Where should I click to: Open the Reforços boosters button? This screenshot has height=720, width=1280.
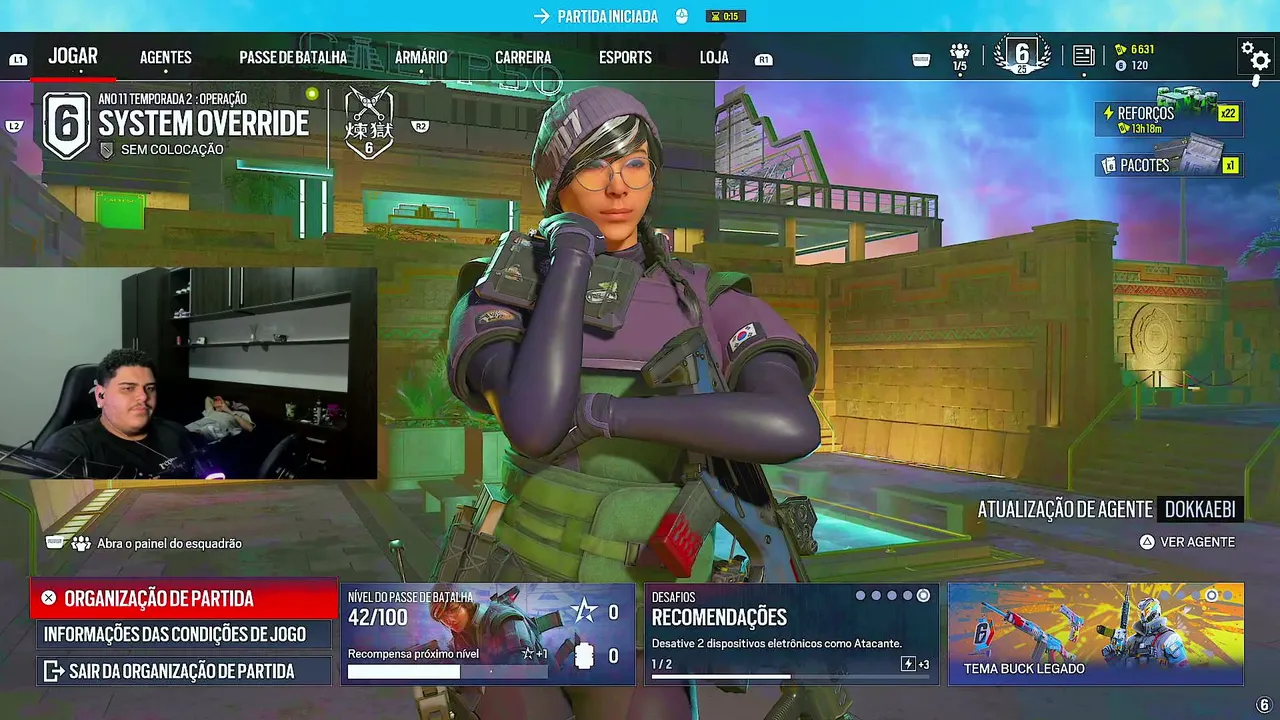1169,119
